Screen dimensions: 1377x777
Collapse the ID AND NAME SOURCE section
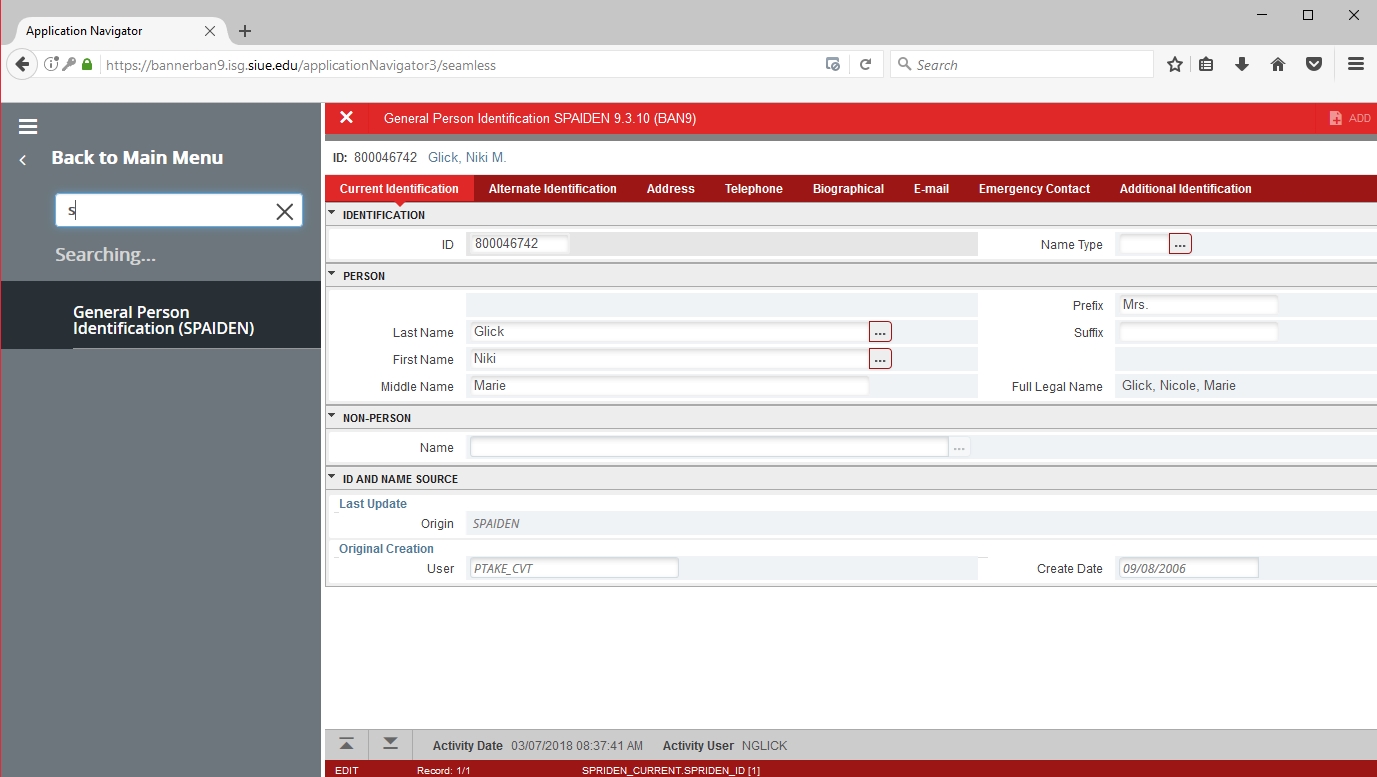point(333,478)
